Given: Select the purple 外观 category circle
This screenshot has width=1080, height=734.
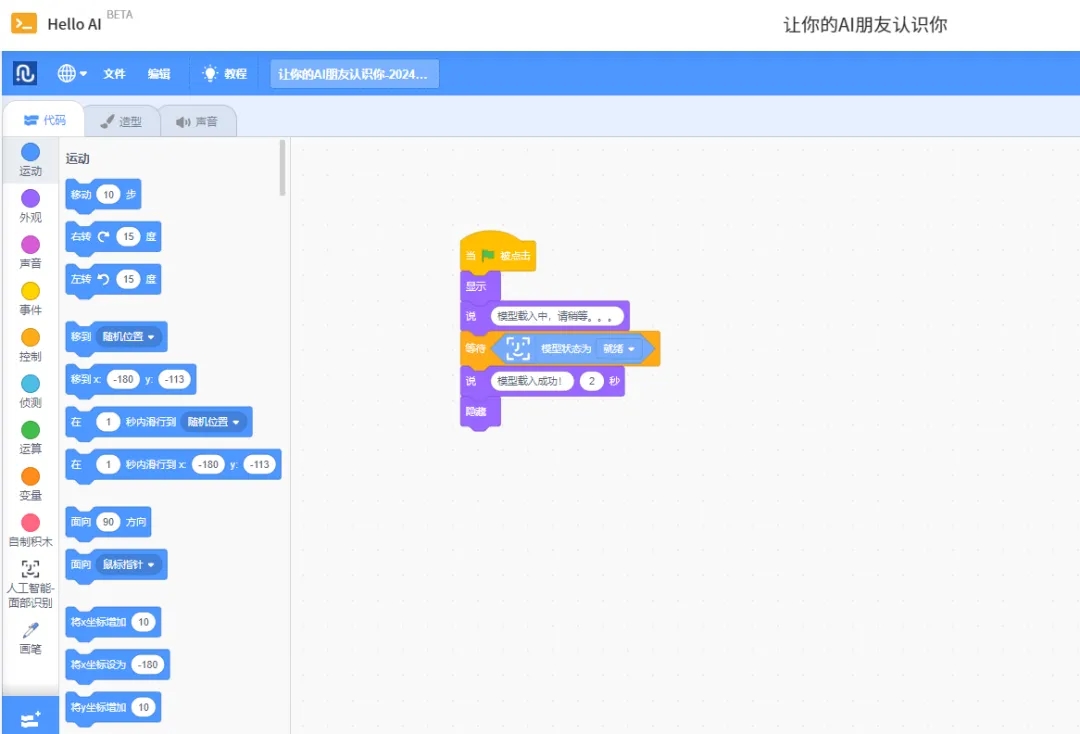Looking at the screenshot, I should pyautogui.click(x=31, y=198).
